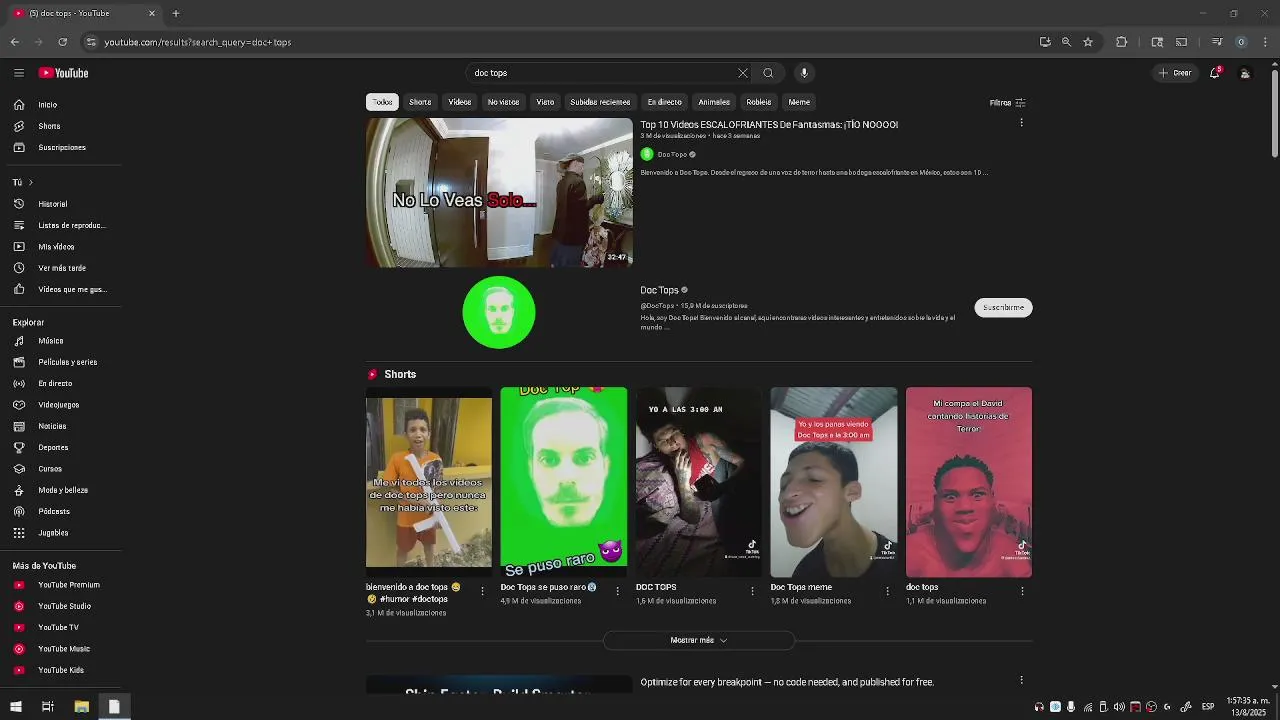Open Listas de reproducción
1280x720 pixels.
click(66, 225)
